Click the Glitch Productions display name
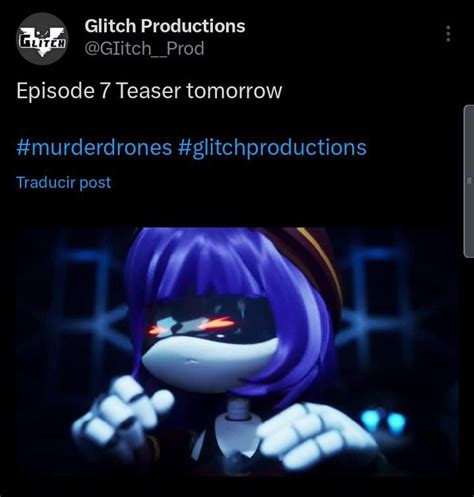The height and width of the screenshot is (497, 474). click(x=165, y=26)
